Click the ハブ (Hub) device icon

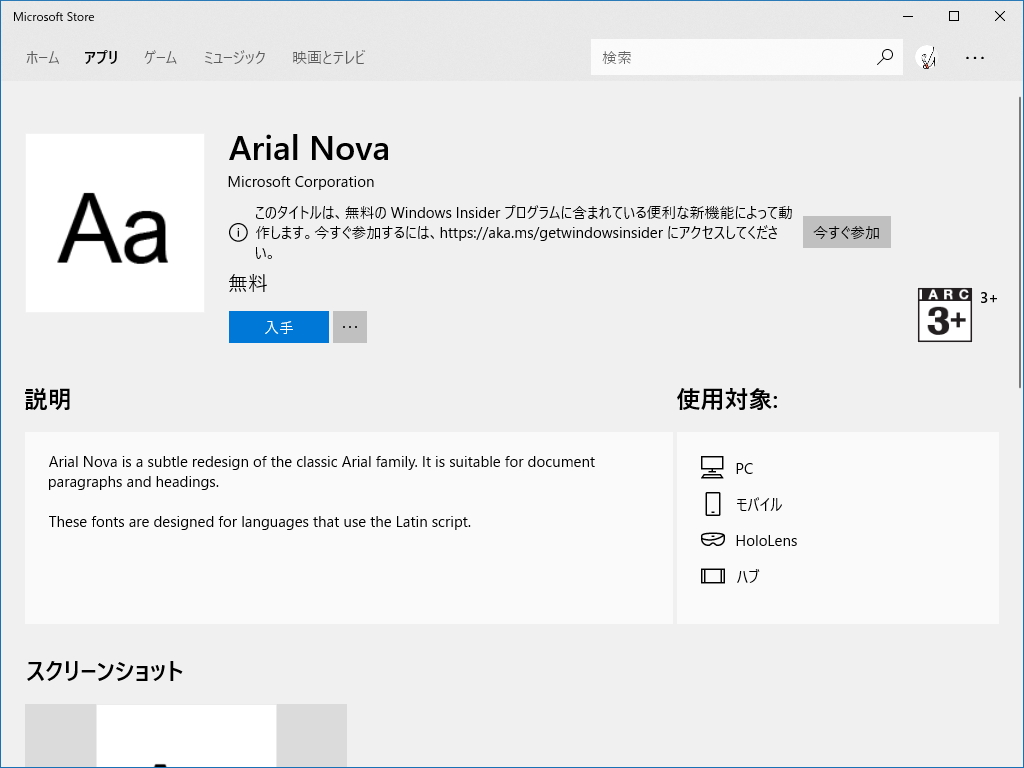pyautogui.click(x=712, y=576)
